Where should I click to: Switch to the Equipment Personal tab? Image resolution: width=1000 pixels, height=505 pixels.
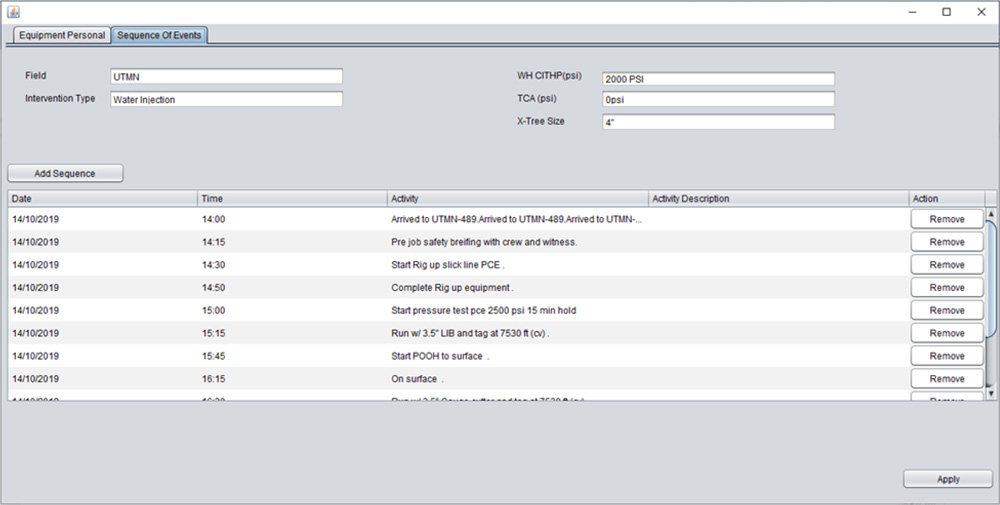61,35
